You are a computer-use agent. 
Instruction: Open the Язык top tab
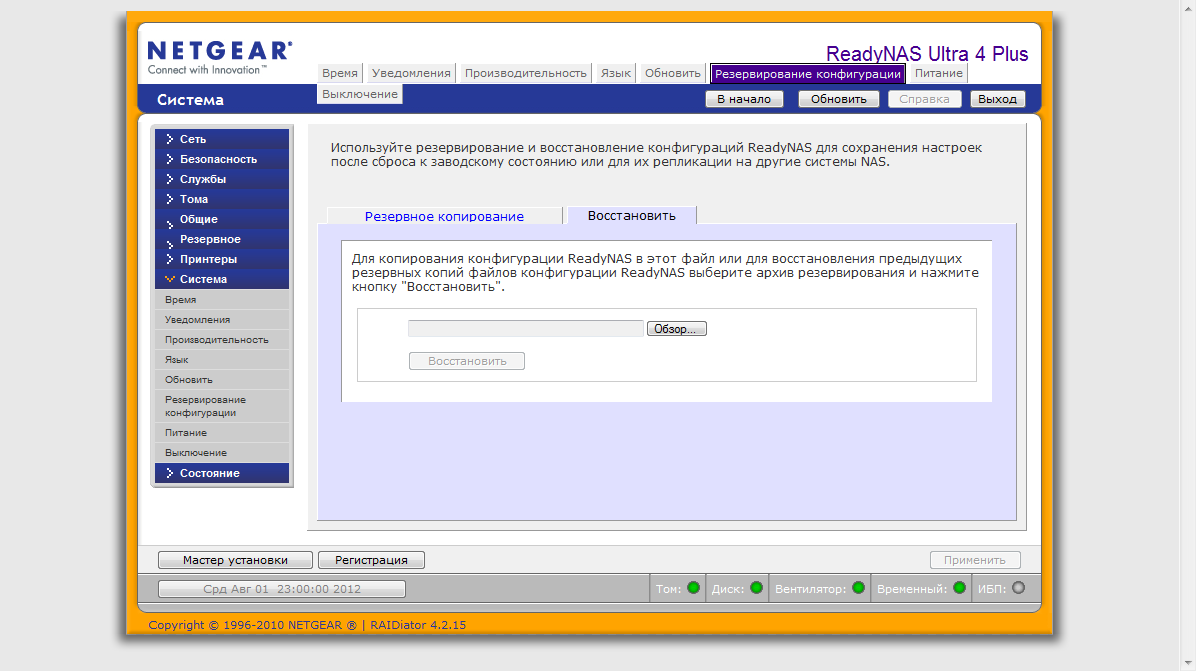point(616,73)
